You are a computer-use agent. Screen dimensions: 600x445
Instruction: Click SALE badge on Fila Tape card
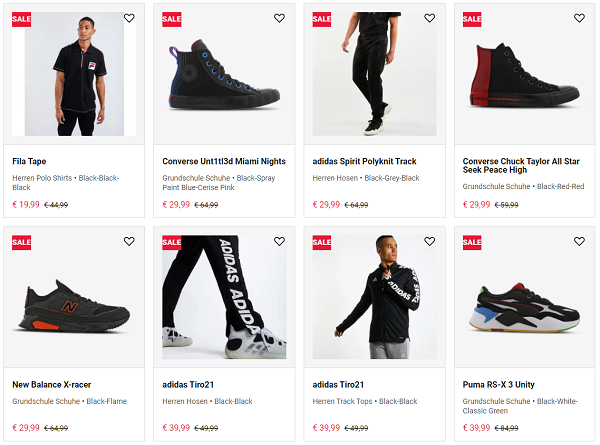point(22,19)
